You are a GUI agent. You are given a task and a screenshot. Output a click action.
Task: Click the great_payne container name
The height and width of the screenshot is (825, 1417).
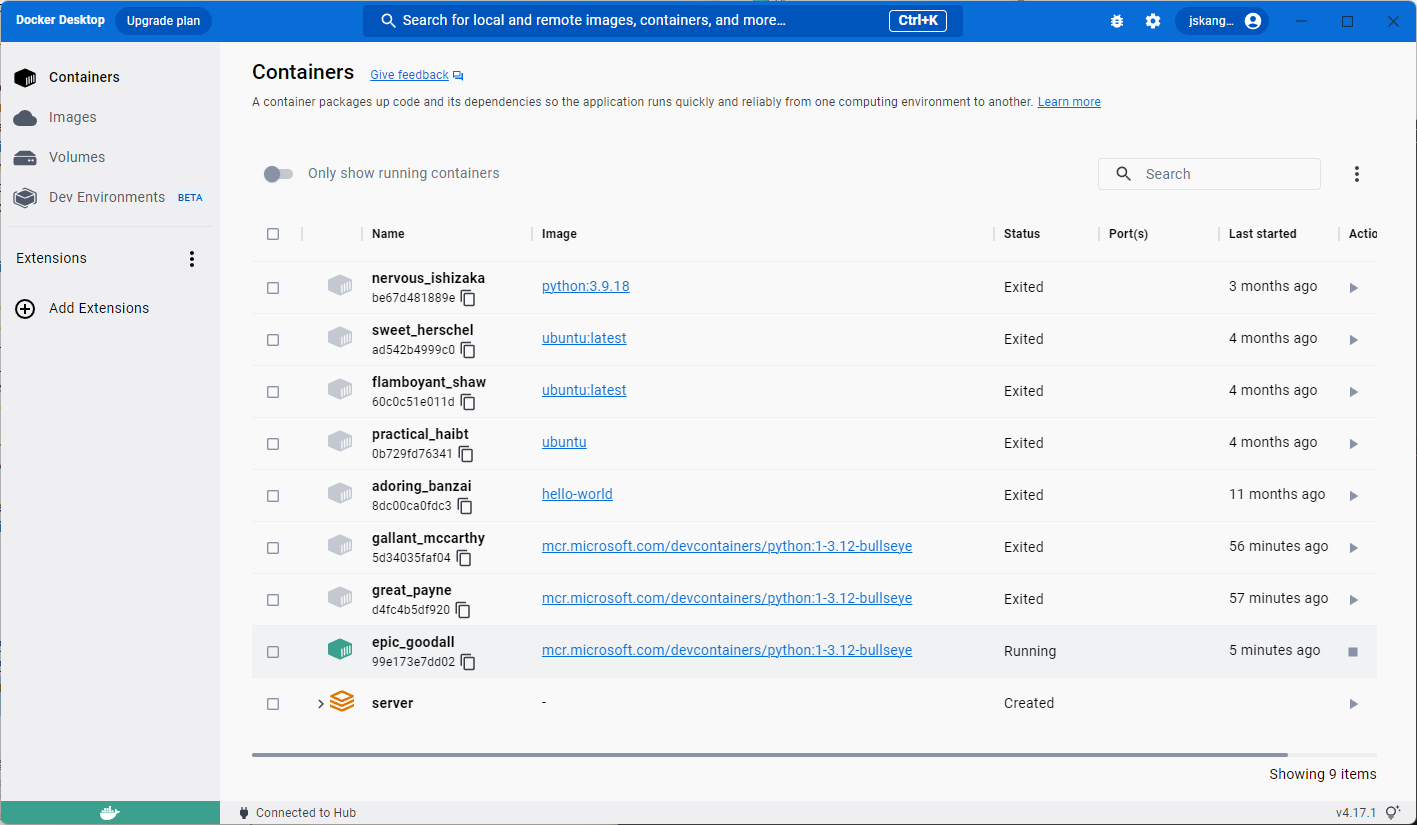(x=411, y=590)
